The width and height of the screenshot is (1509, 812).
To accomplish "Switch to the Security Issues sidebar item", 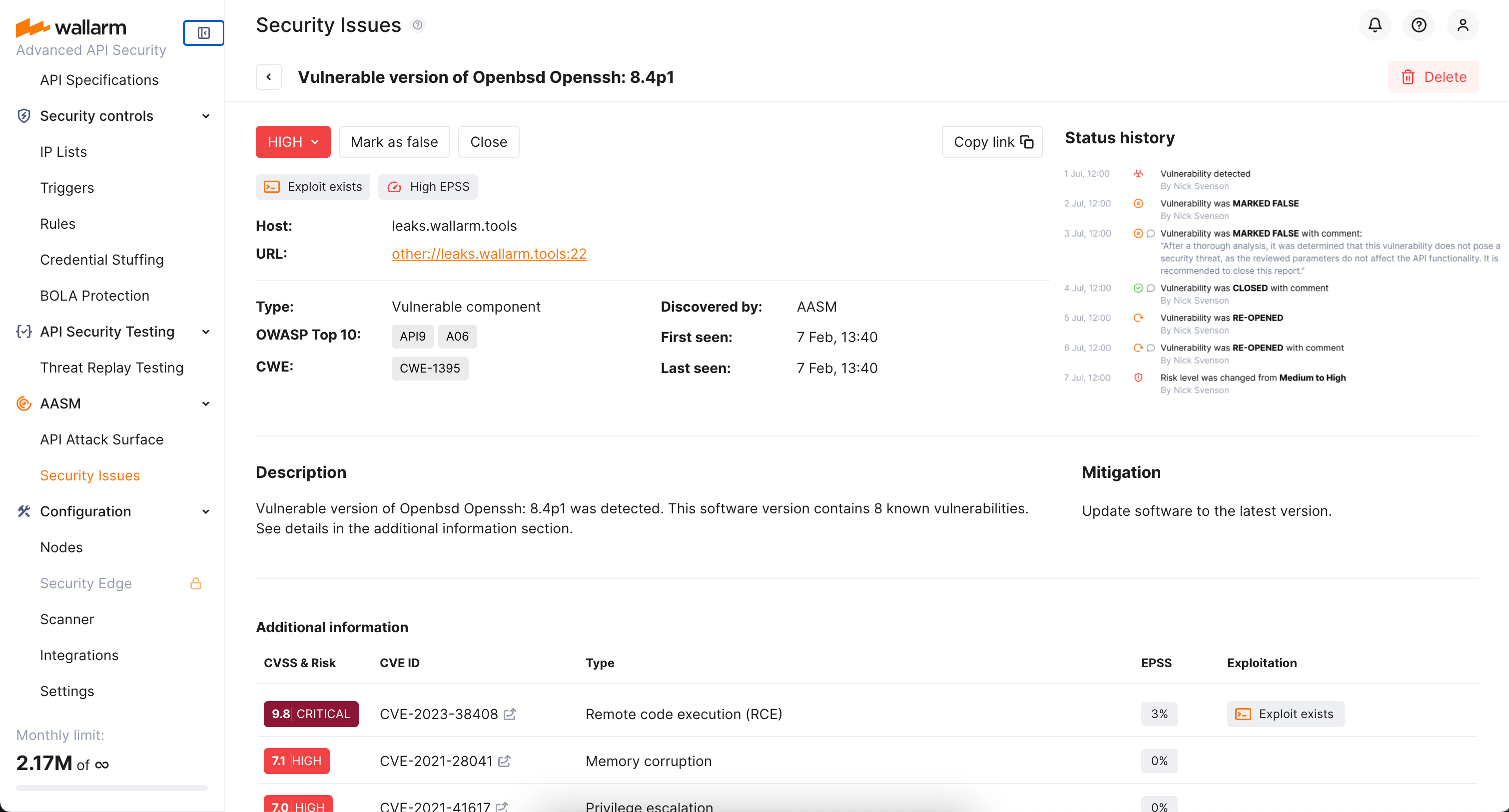I will 89,475.
